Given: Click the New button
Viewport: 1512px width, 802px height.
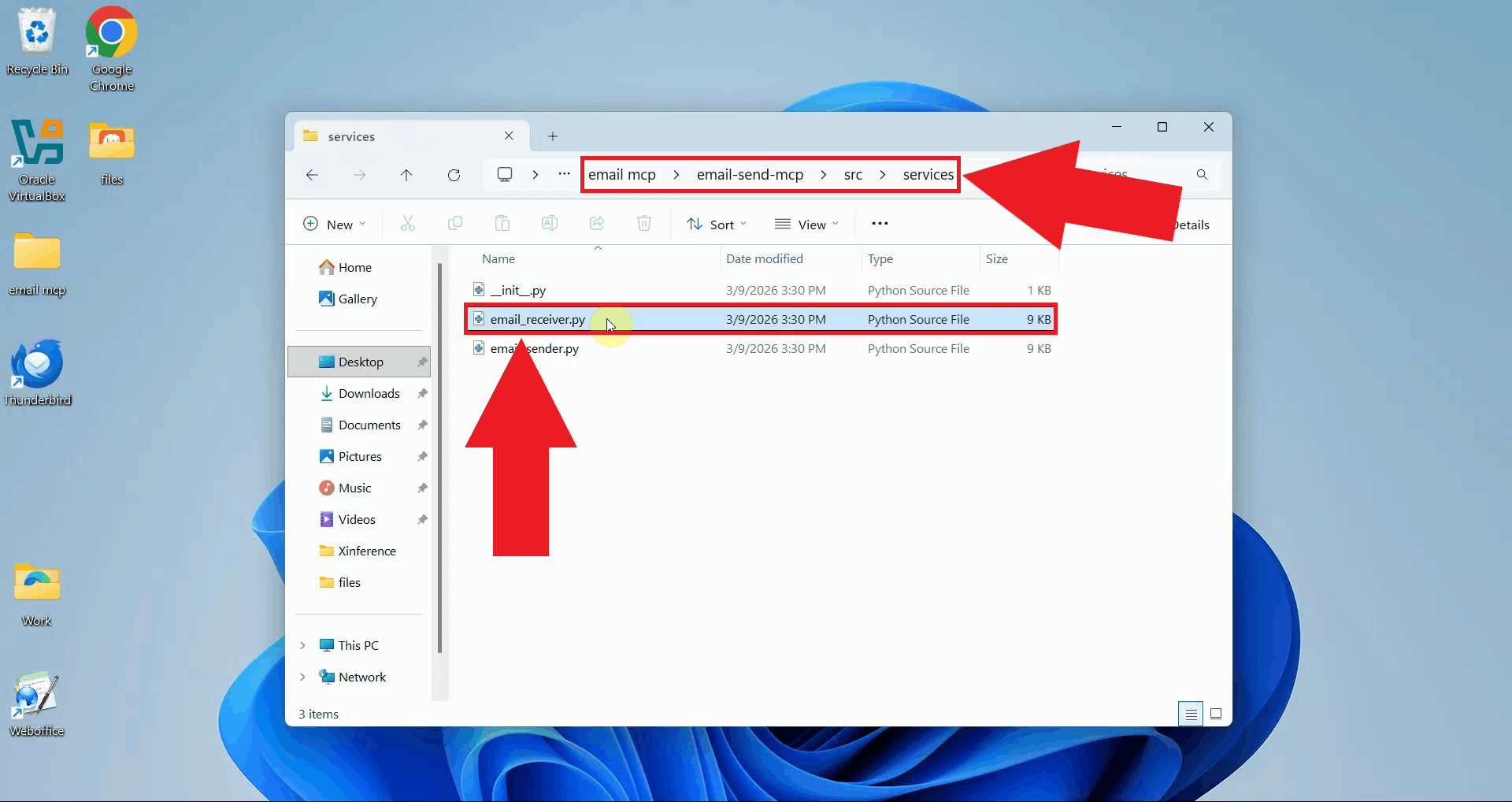Looking at the screenshot, I should 334,224.
